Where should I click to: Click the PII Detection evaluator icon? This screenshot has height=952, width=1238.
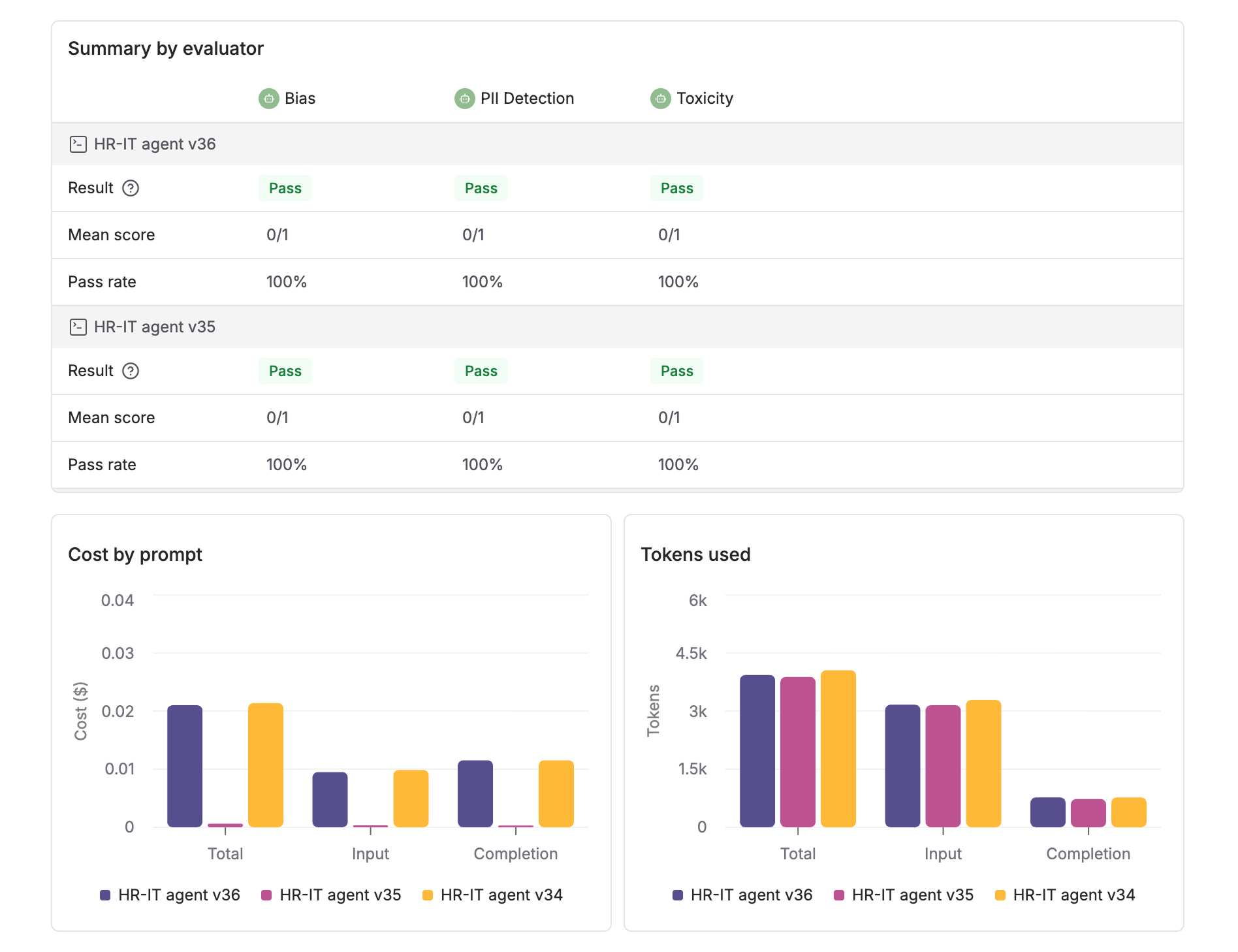click(464, 98)
